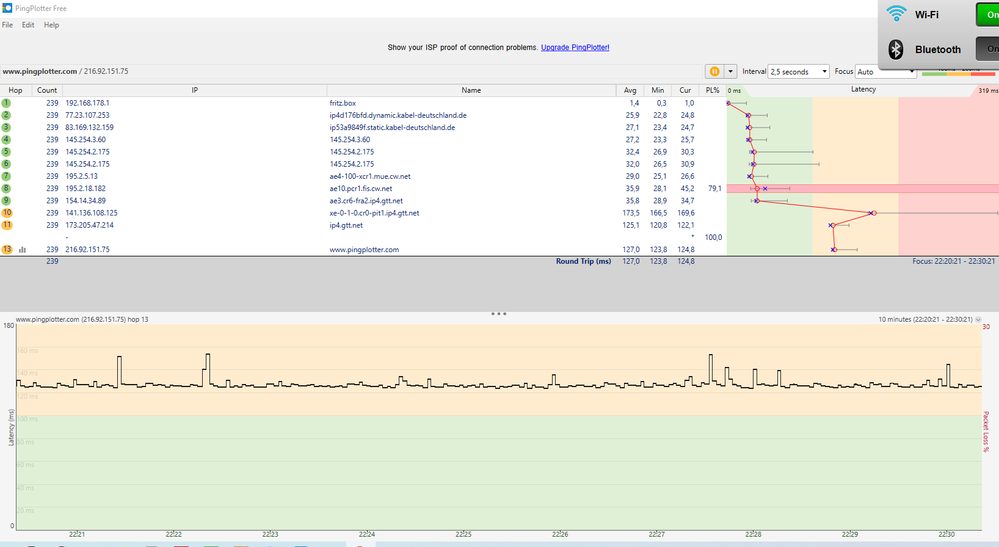Screen dimensions: 999x547
Task: Click the ip4.gtt.net name cell
Action: tap(346, 225)
